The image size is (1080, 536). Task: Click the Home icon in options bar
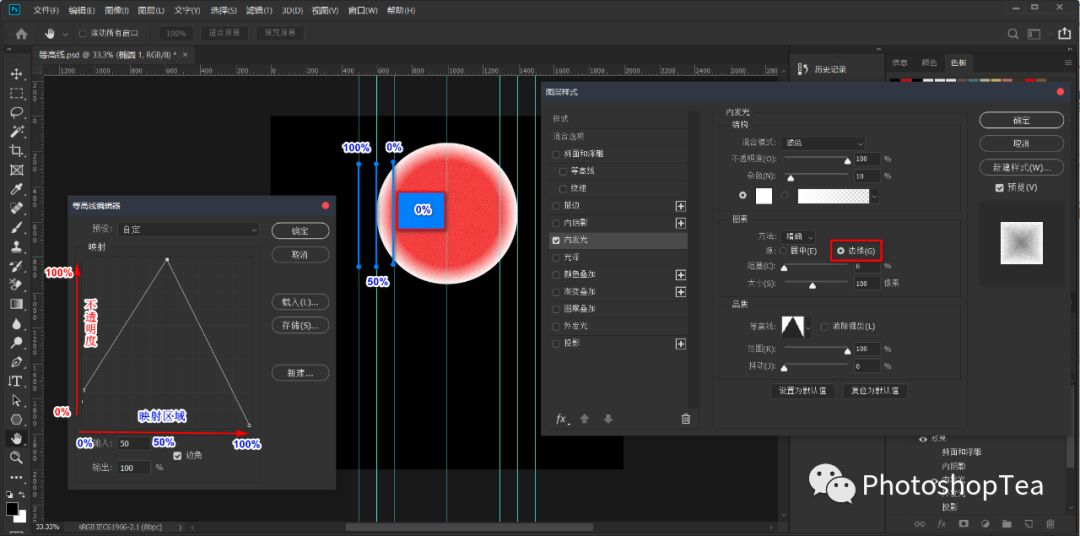click(21, 33)
